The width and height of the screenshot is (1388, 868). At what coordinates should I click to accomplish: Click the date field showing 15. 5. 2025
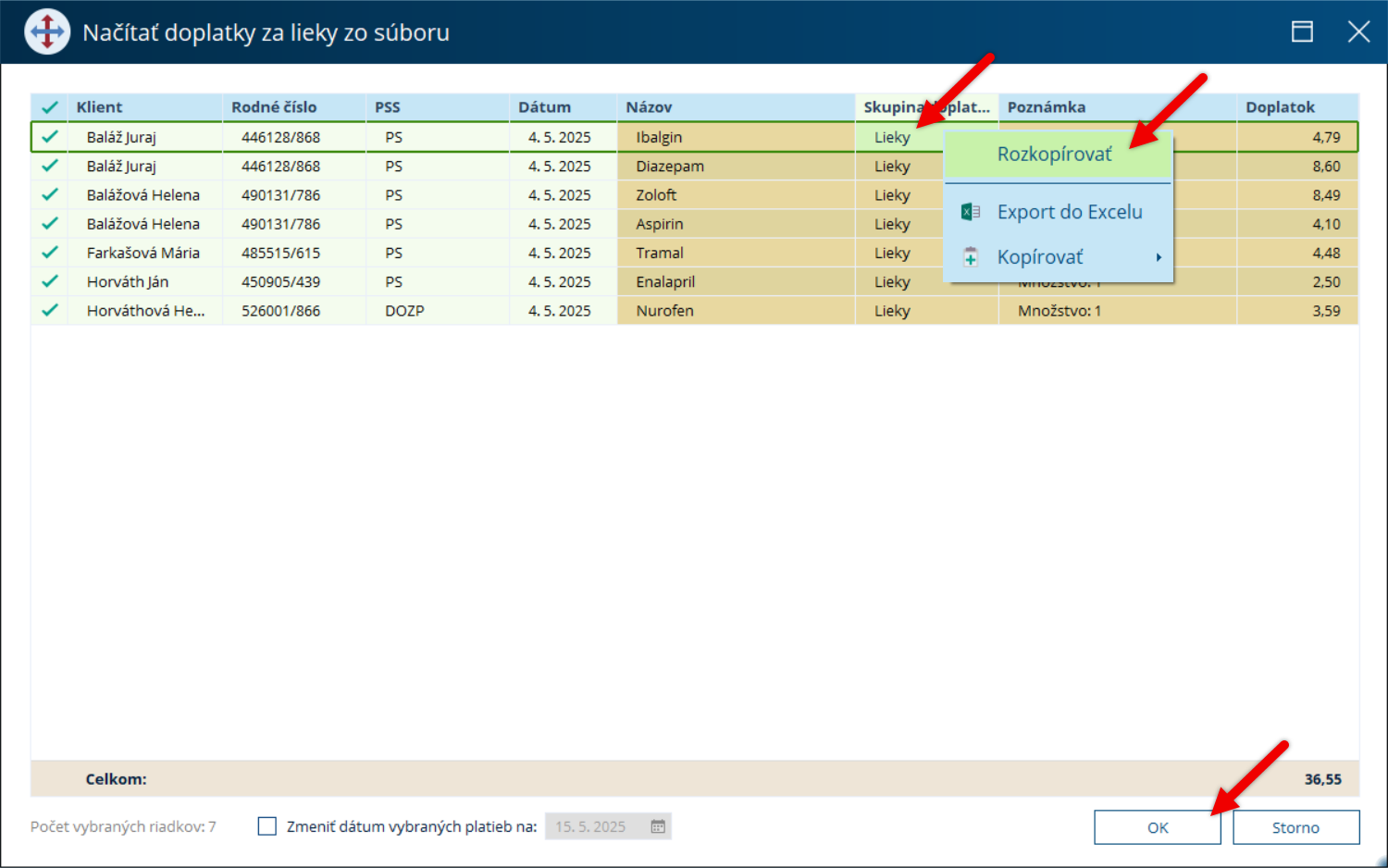[x=608, y=826]
